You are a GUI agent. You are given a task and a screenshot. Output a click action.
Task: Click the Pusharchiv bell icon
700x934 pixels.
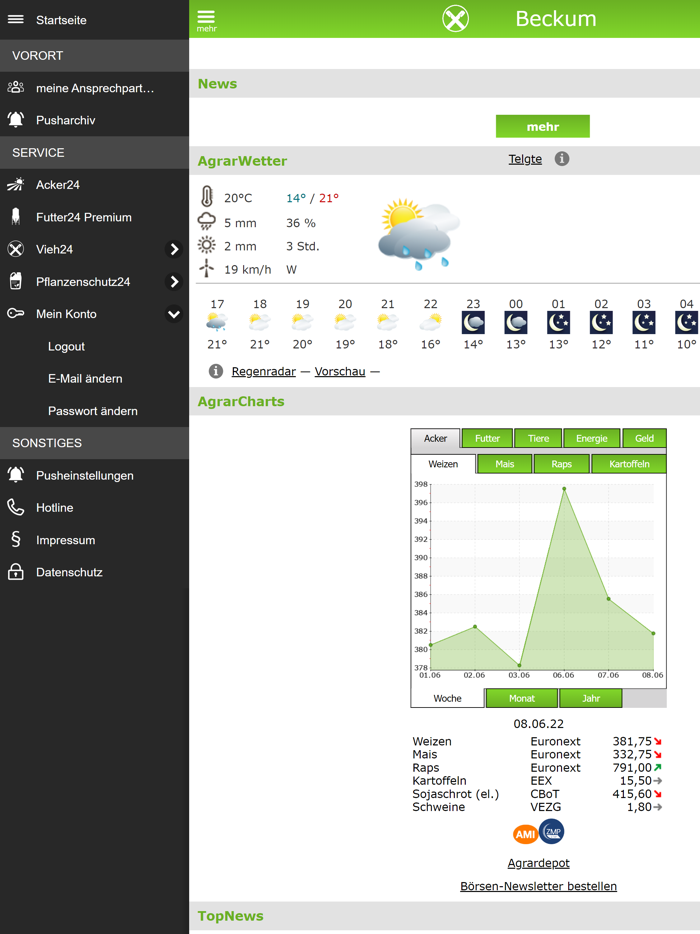coord(16,120)
